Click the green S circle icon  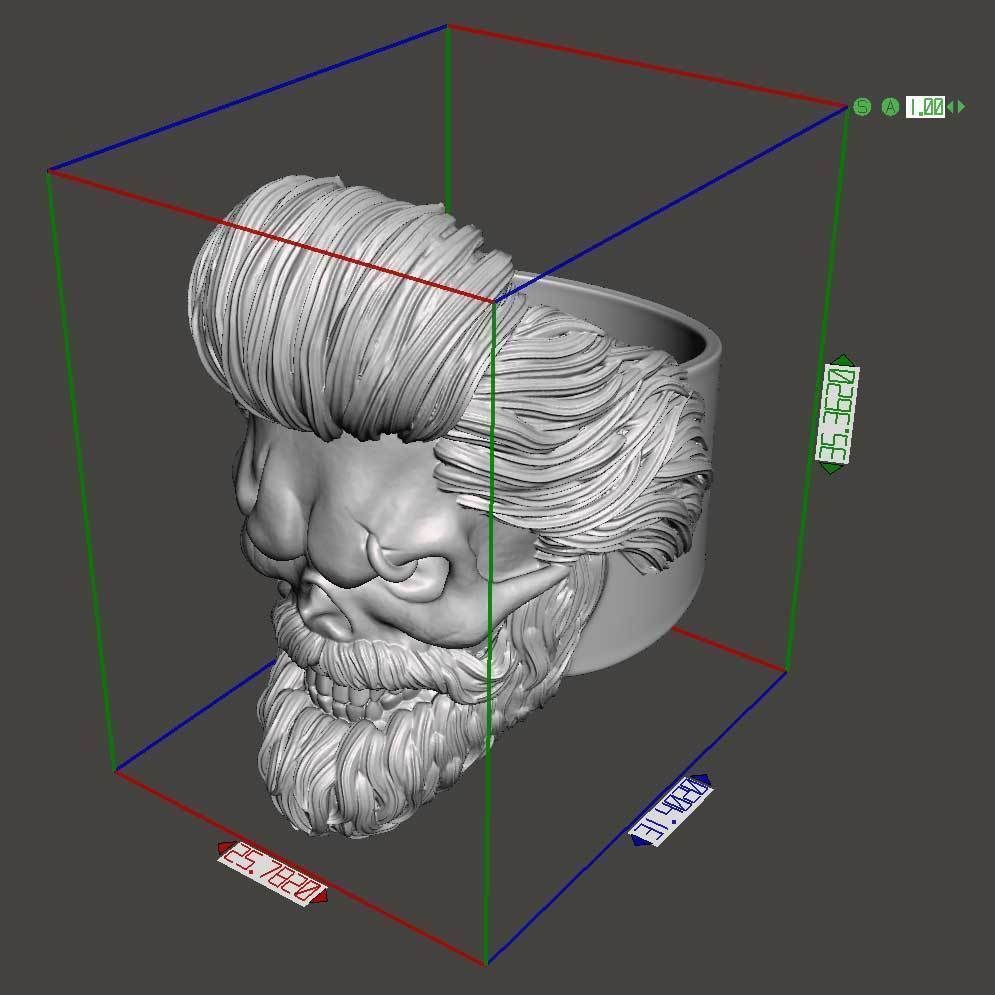point(862,107)
